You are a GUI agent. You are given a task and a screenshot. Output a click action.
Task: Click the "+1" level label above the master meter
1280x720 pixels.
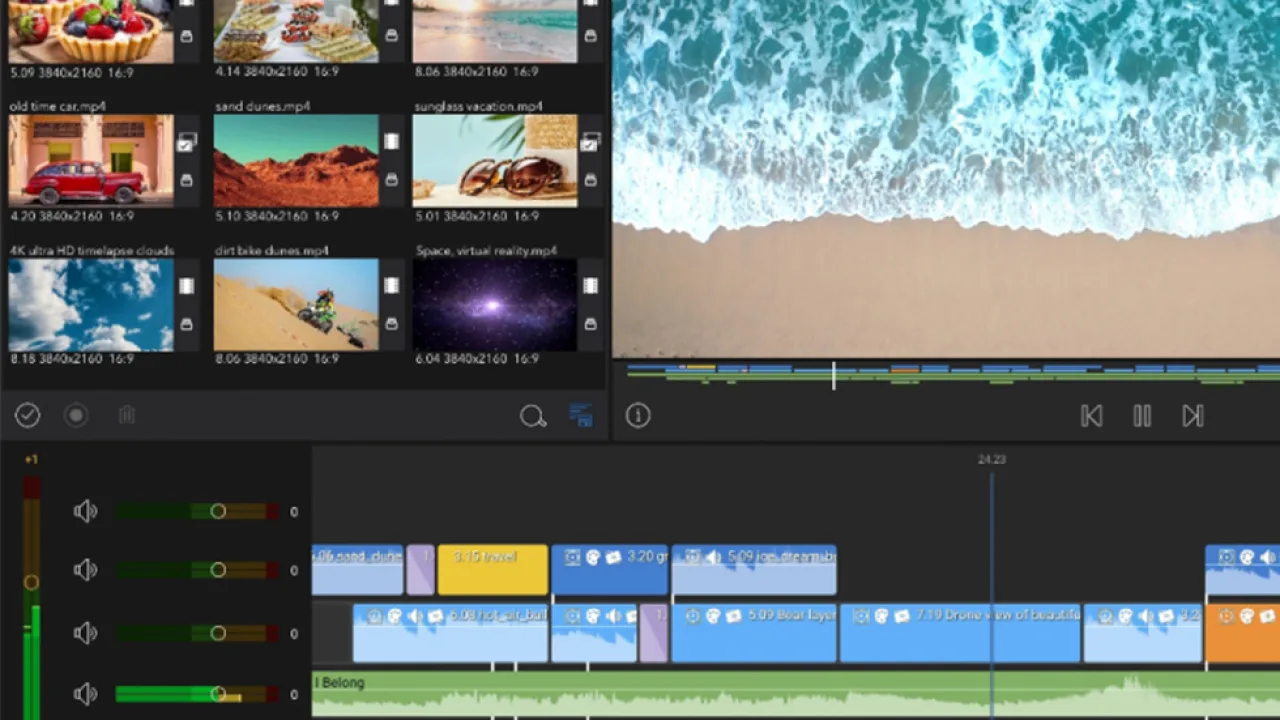[x=31, y=460]
